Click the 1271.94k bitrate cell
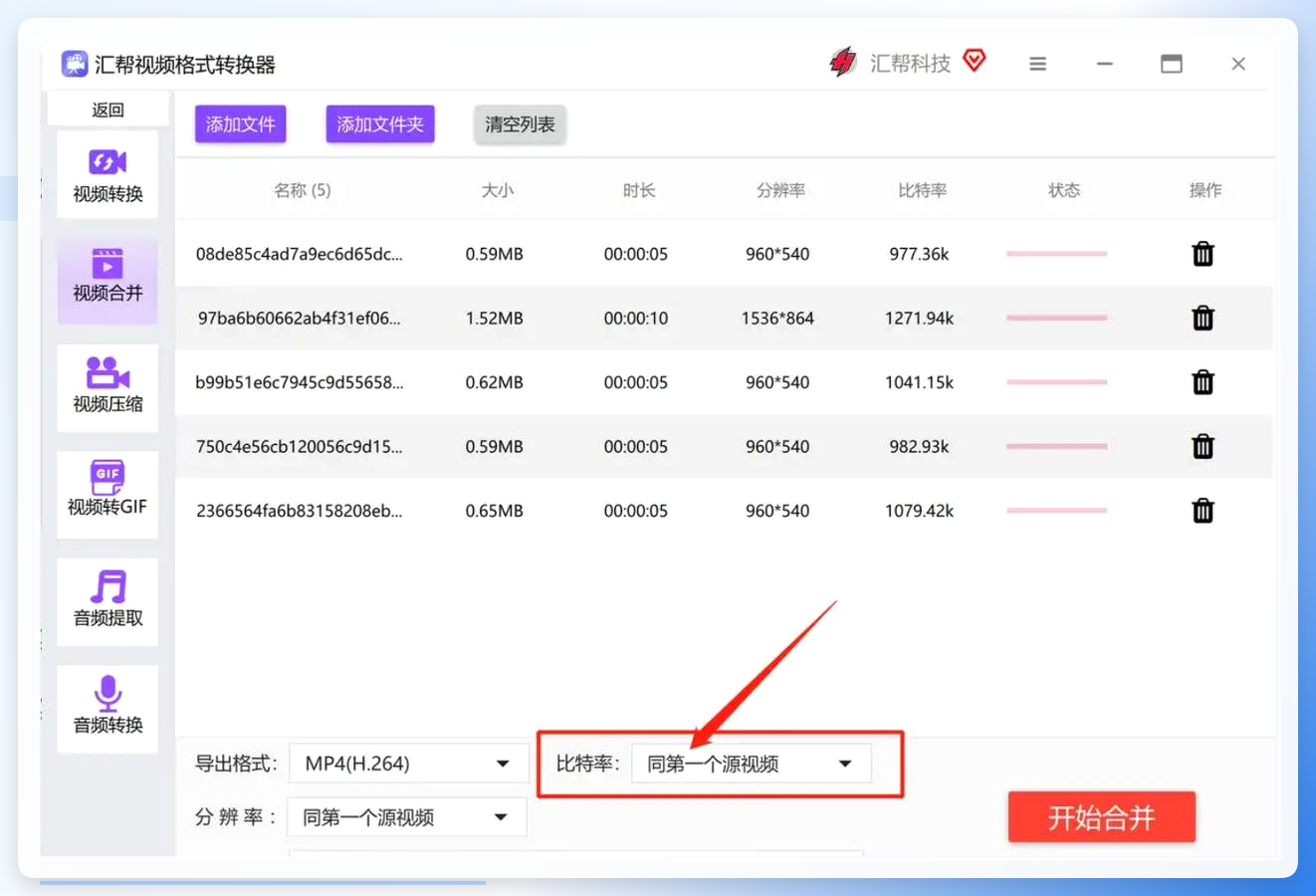 coord(919,319)
